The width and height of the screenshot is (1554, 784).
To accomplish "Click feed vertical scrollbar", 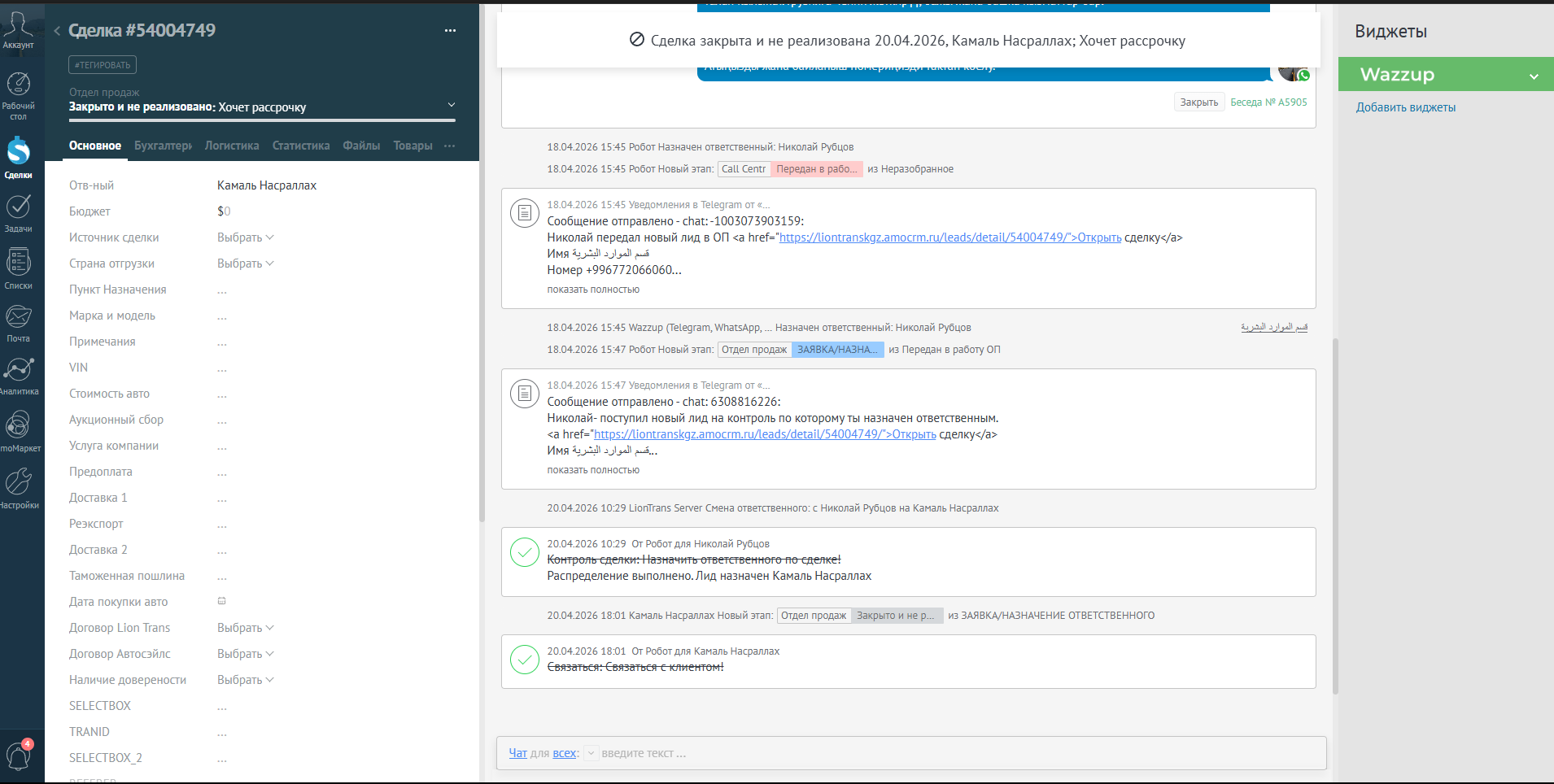I will [1335, 516].
